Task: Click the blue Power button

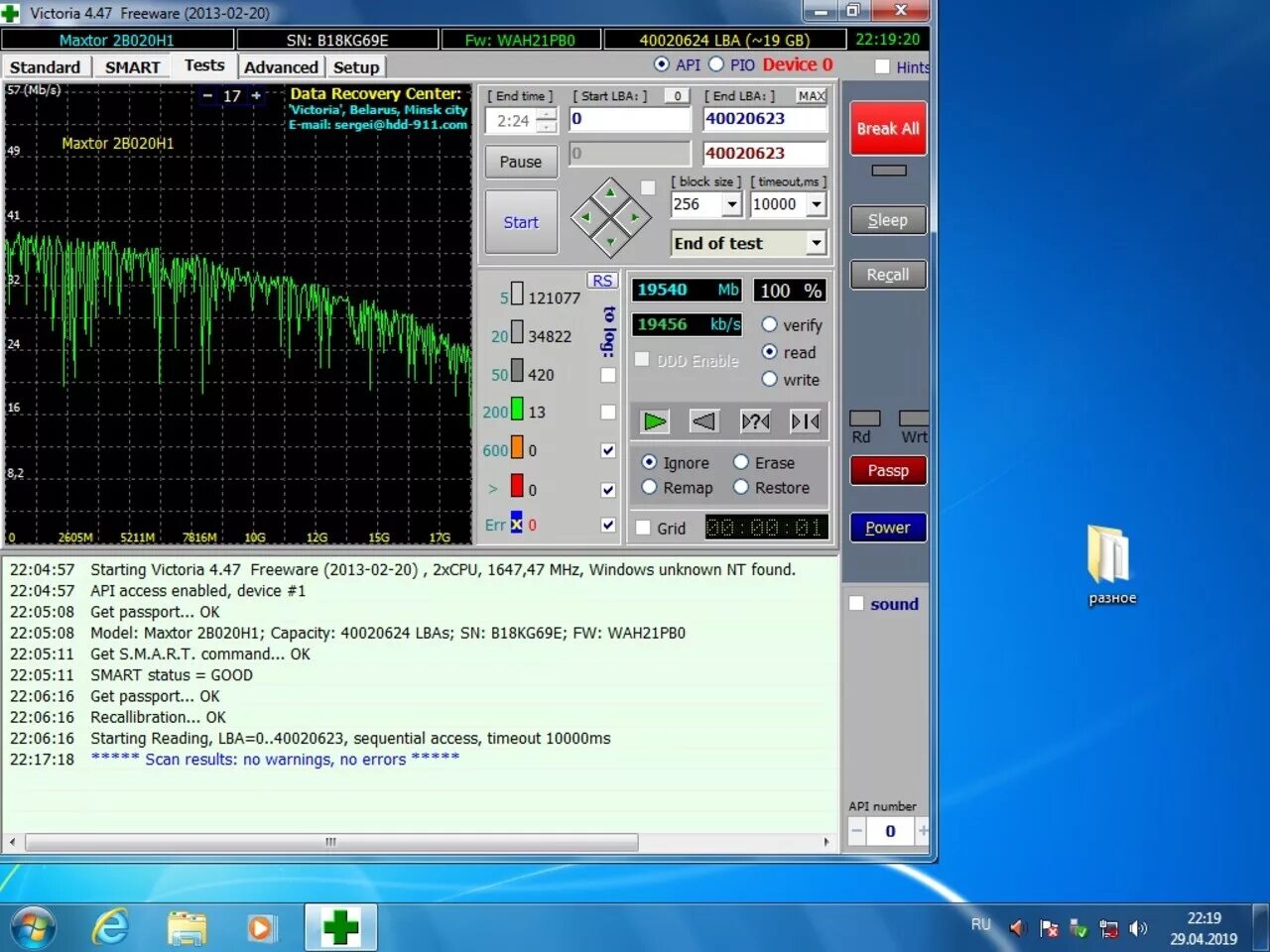Action: coord(888,528)
